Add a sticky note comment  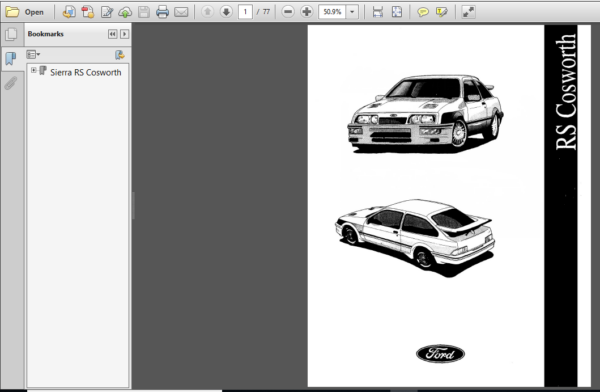tap(423, 12)
